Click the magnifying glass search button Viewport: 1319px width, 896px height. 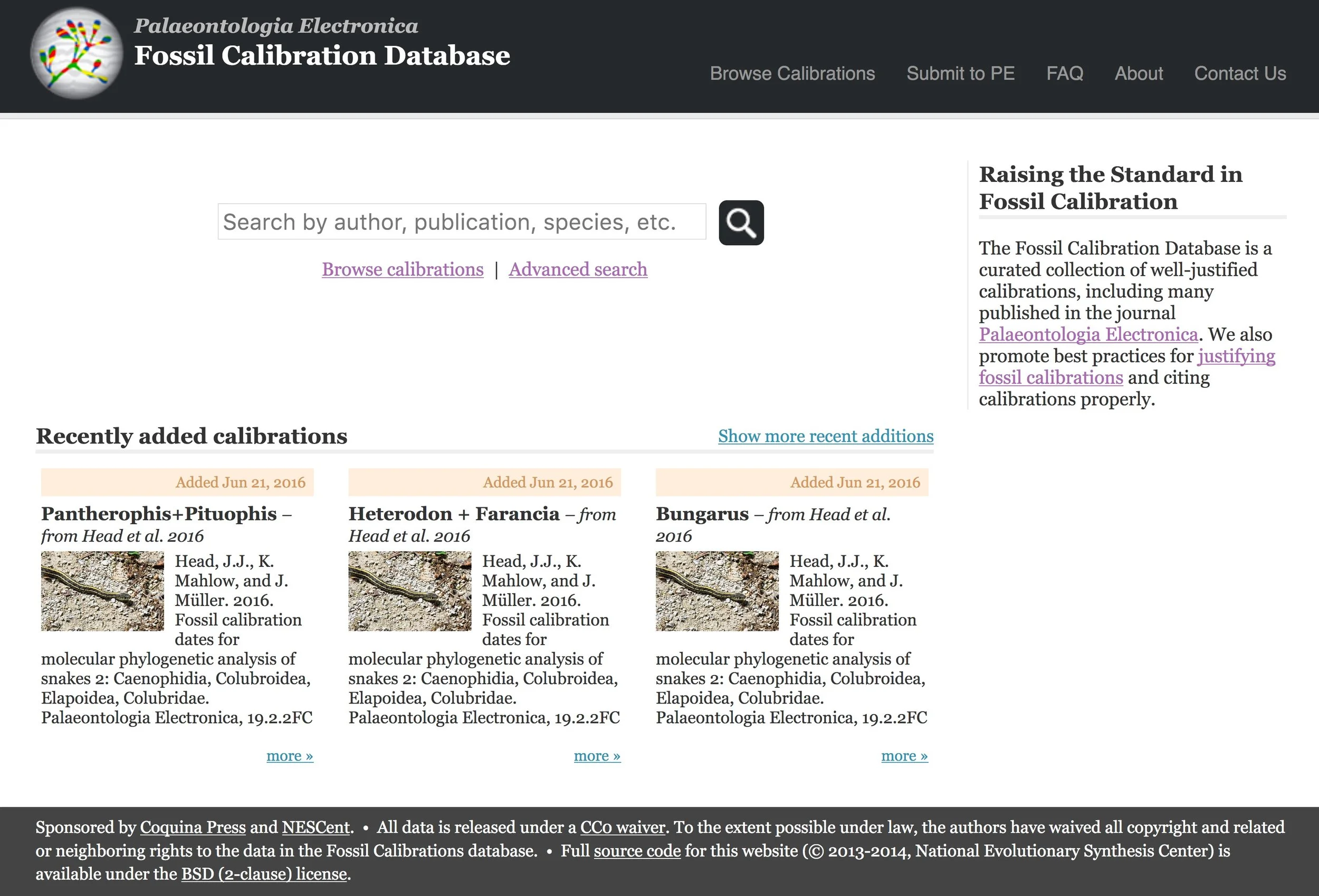(741, 223)
